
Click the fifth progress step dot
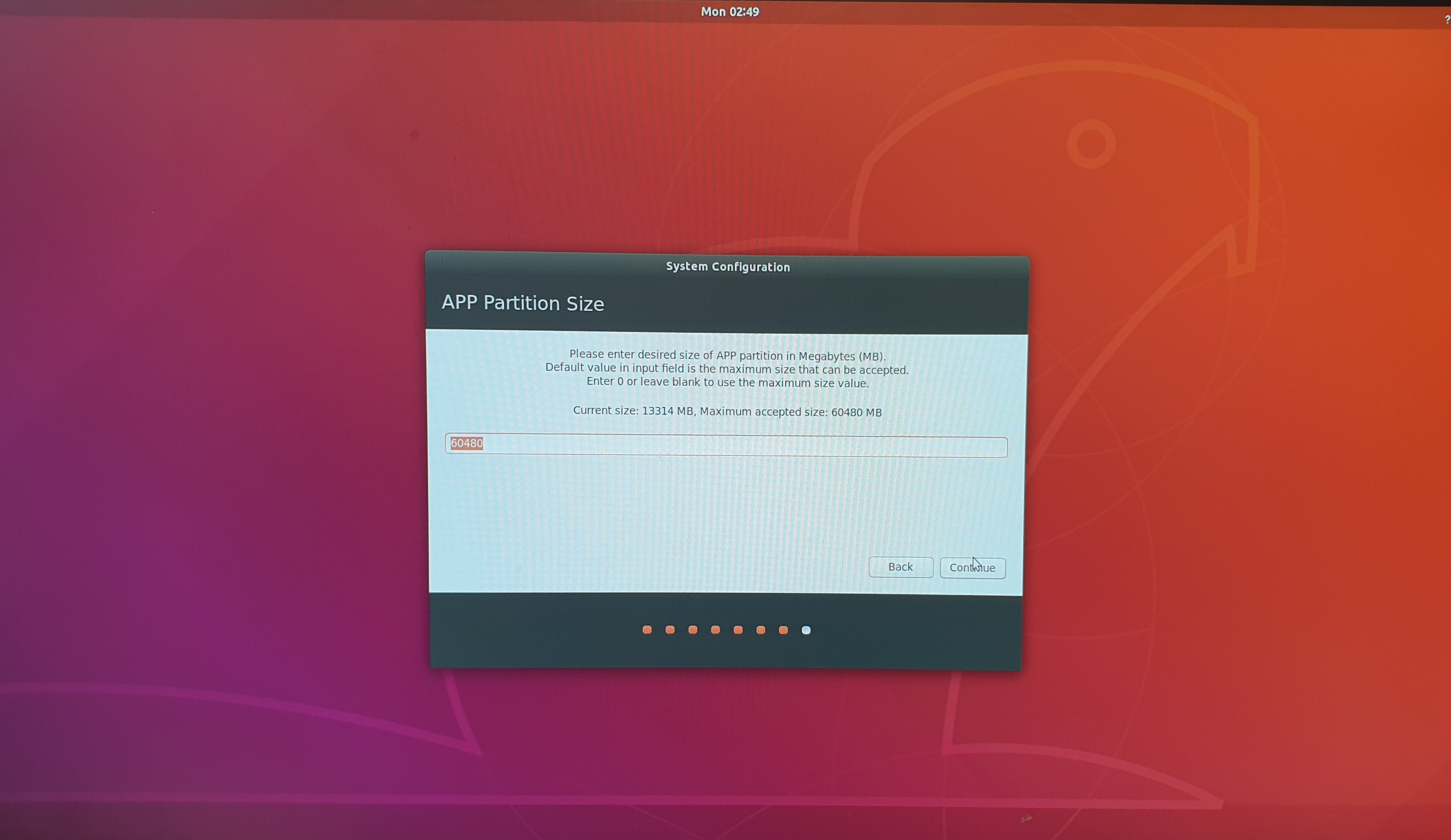coord(738,629)
